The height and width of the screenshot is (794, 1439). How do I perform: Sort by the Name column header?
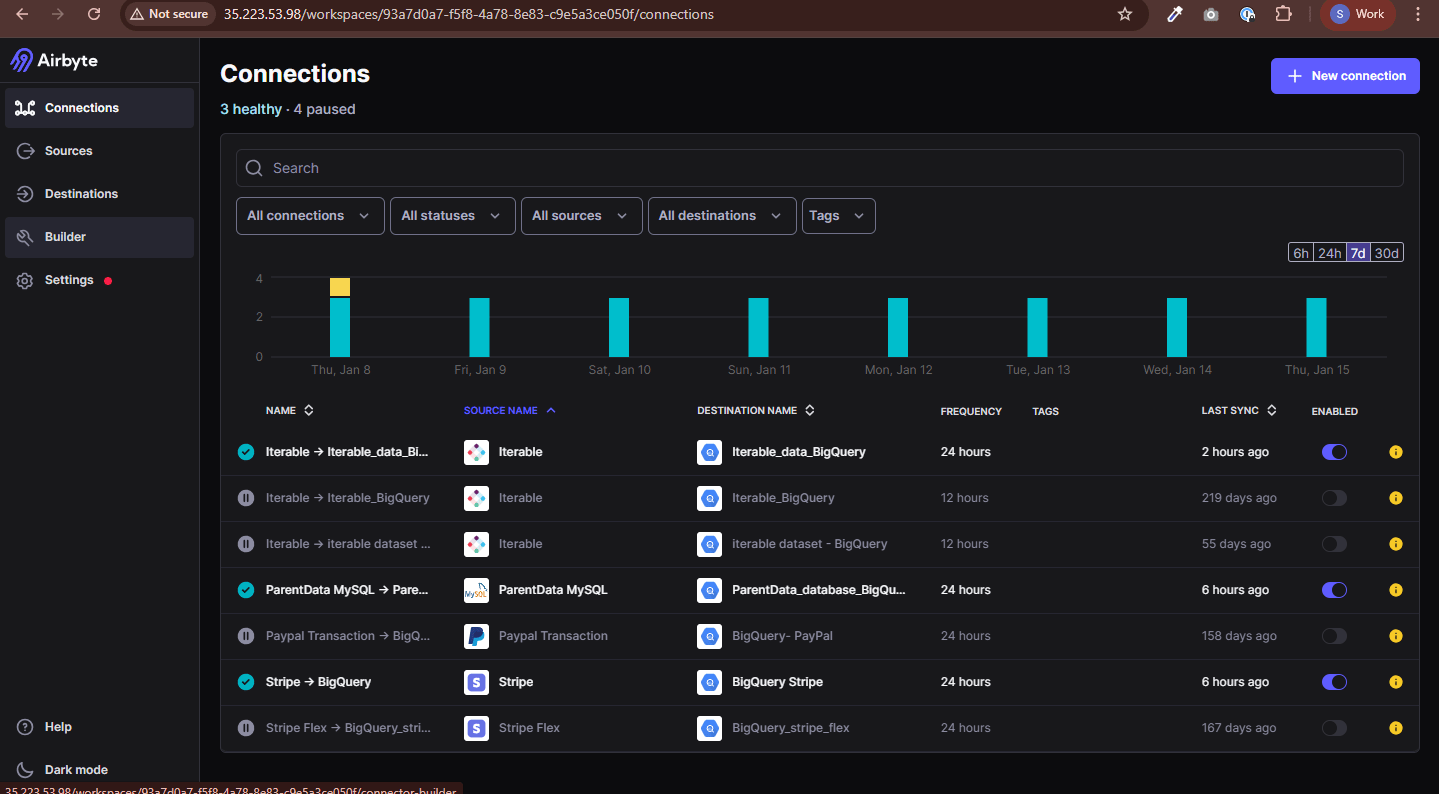(290, 411)
